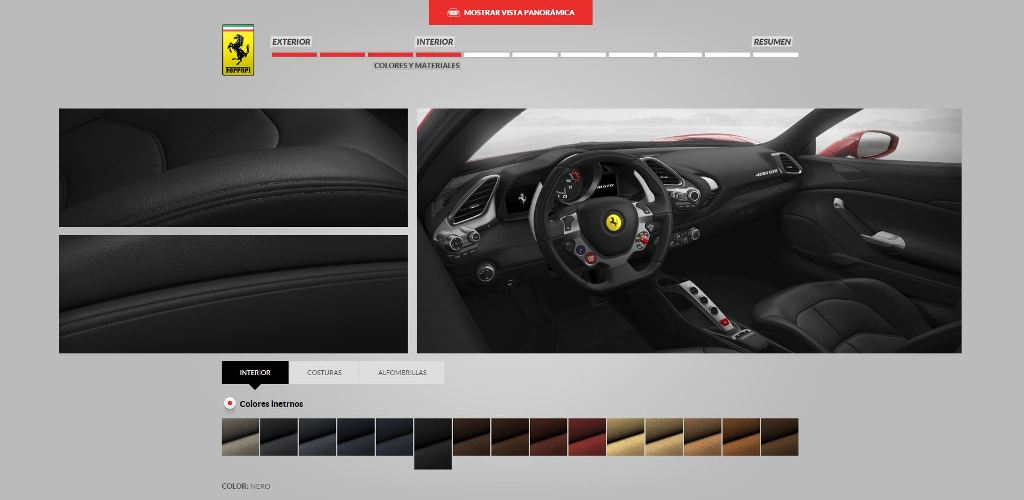Jump to the Resumen step

tap(772, 42)
